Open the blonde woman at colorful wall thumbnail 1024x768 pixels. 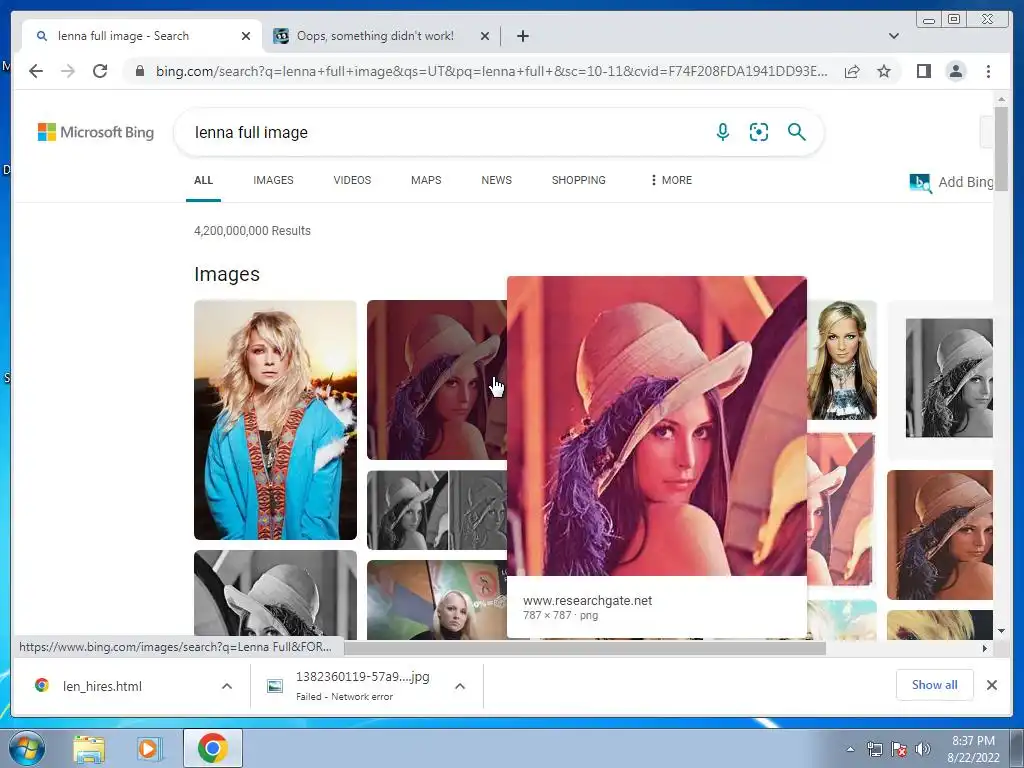coord(436,600)
